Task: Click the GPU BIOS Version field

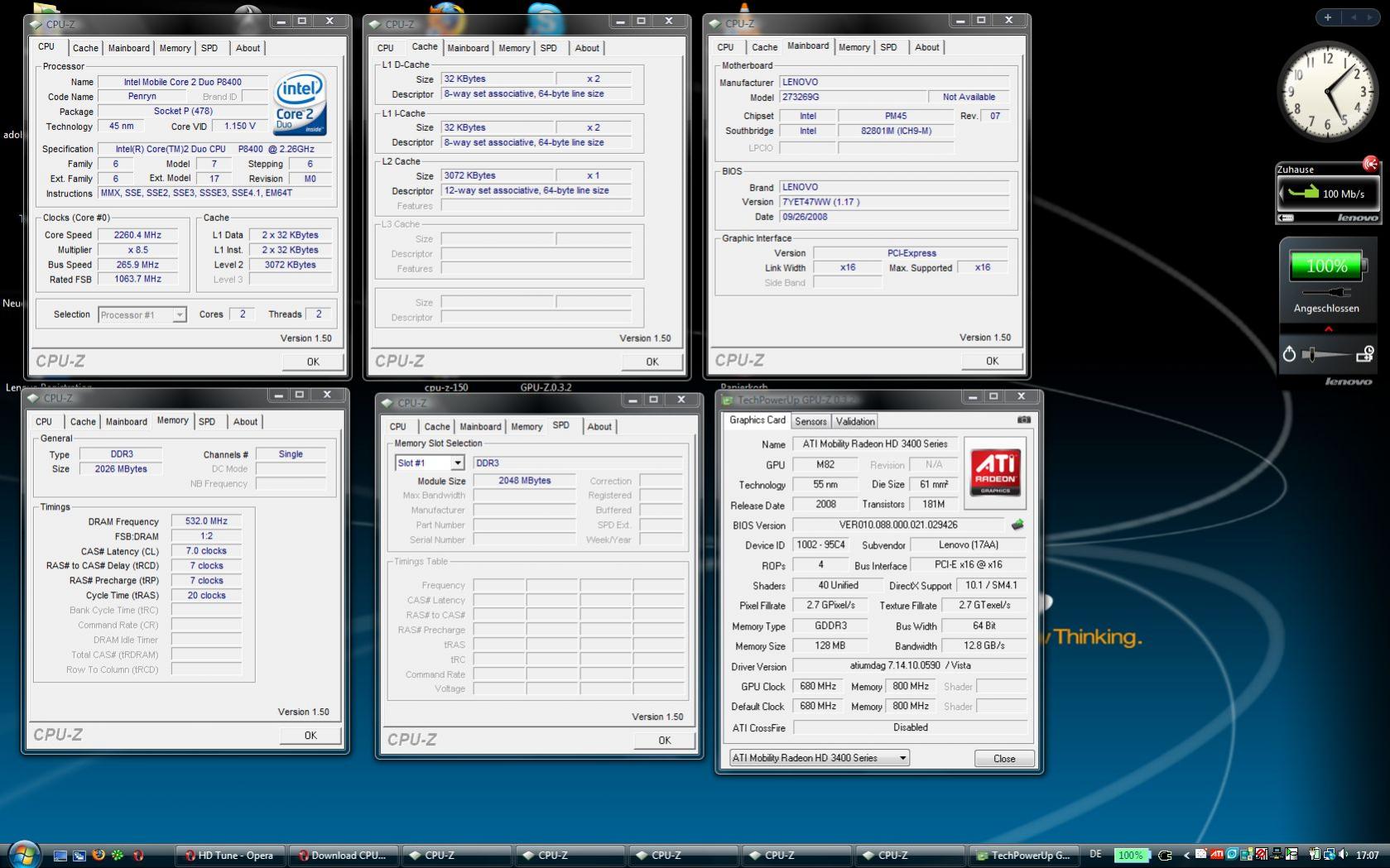Action: pyautogui.click(x=898, y=525)
